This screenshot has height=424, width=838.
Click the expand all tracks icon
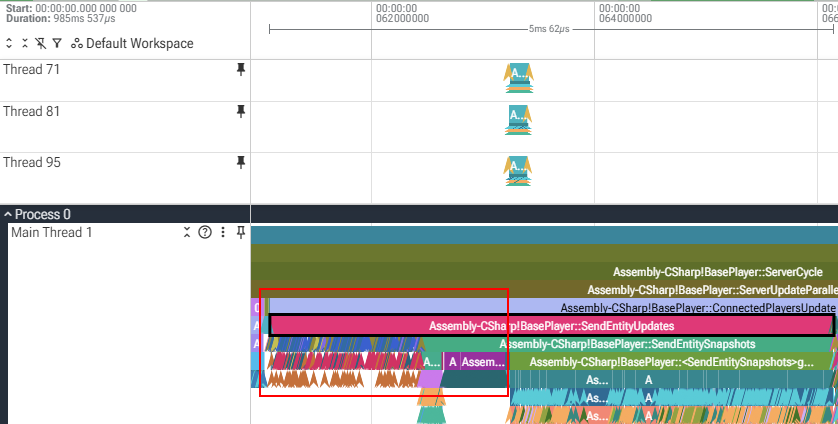point(9,43)
